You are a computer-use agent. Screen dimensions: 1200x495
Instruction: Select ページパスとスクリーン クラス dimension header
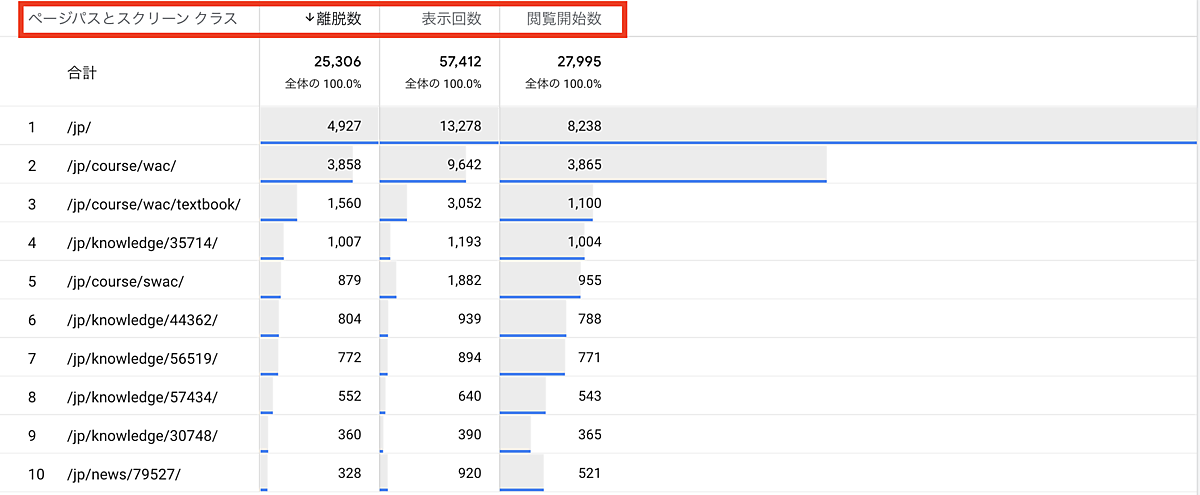tap(132, 19)
